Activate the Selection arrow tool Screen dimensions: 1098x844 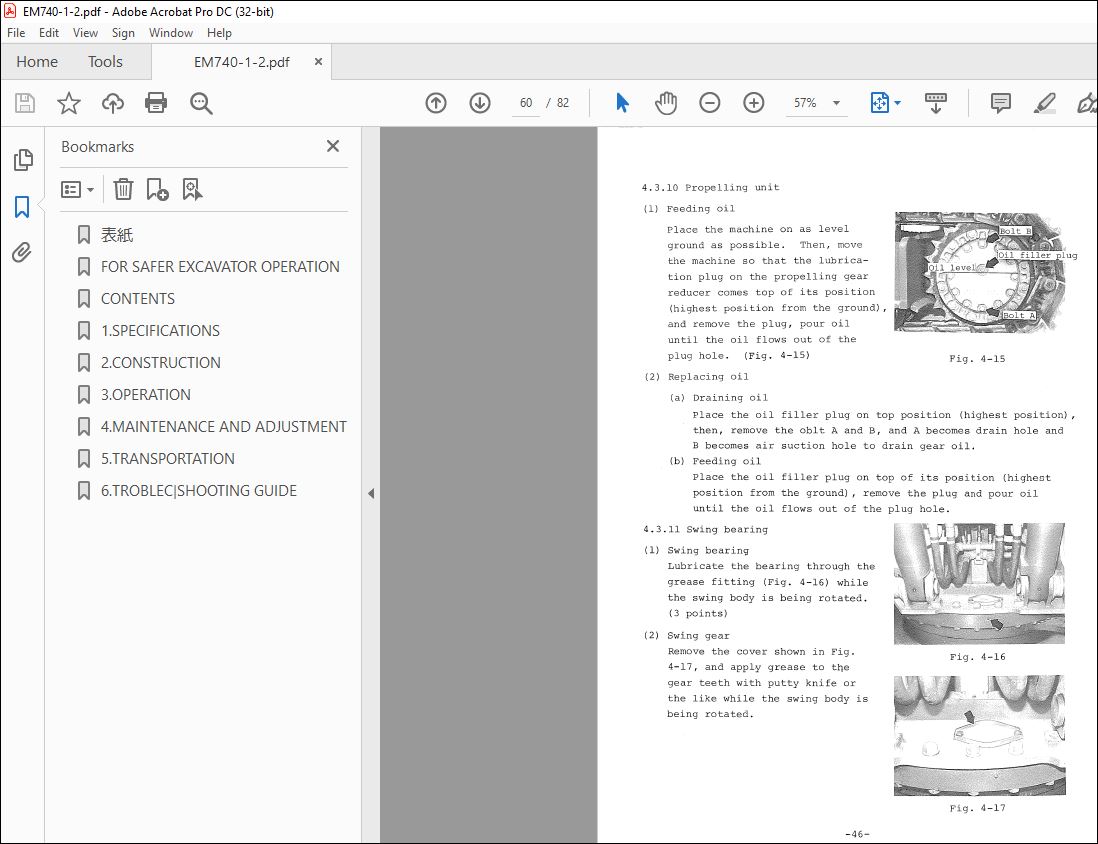622,103
